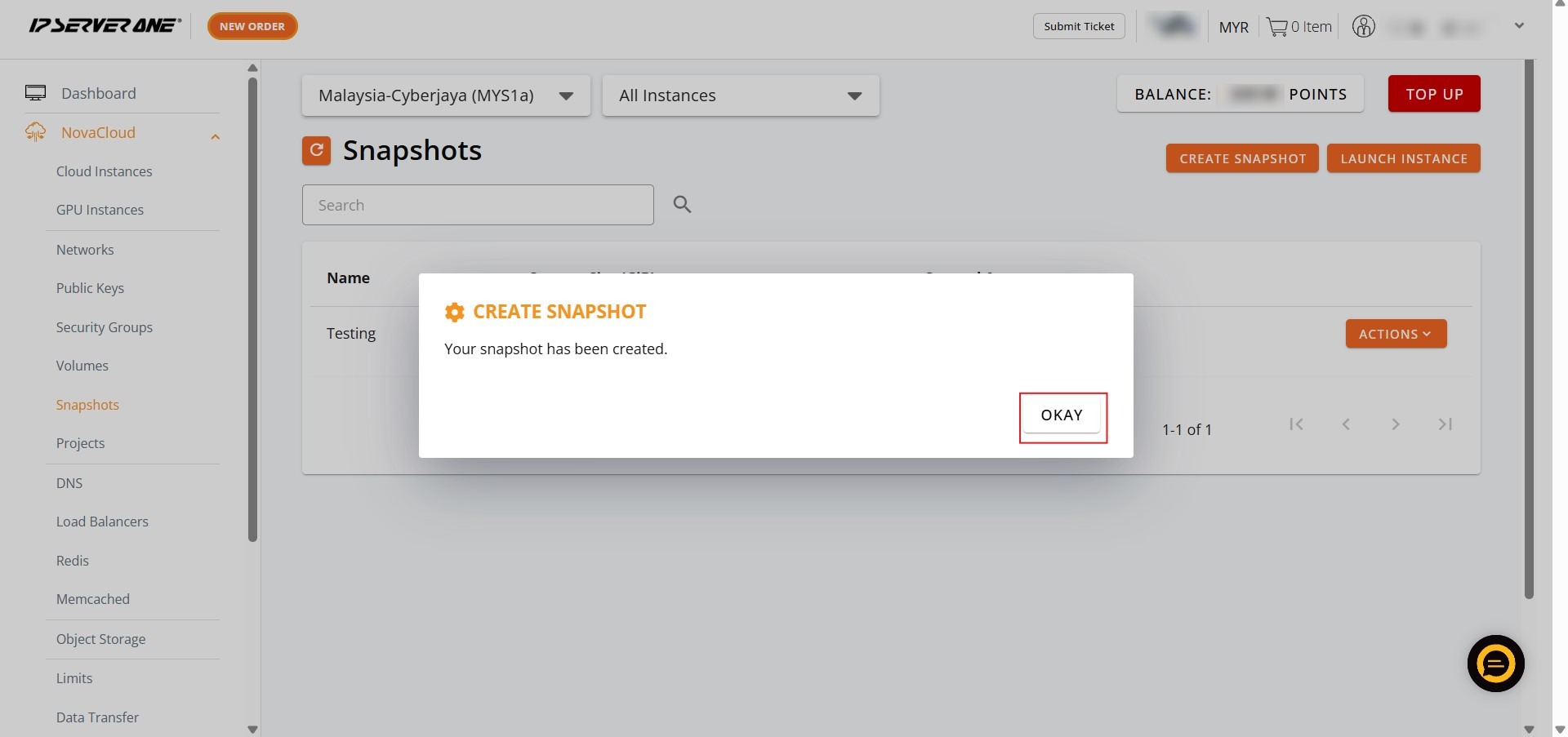Click the search magnifier icon
This screenshot has width=1568, height=737.
(682, 205)
